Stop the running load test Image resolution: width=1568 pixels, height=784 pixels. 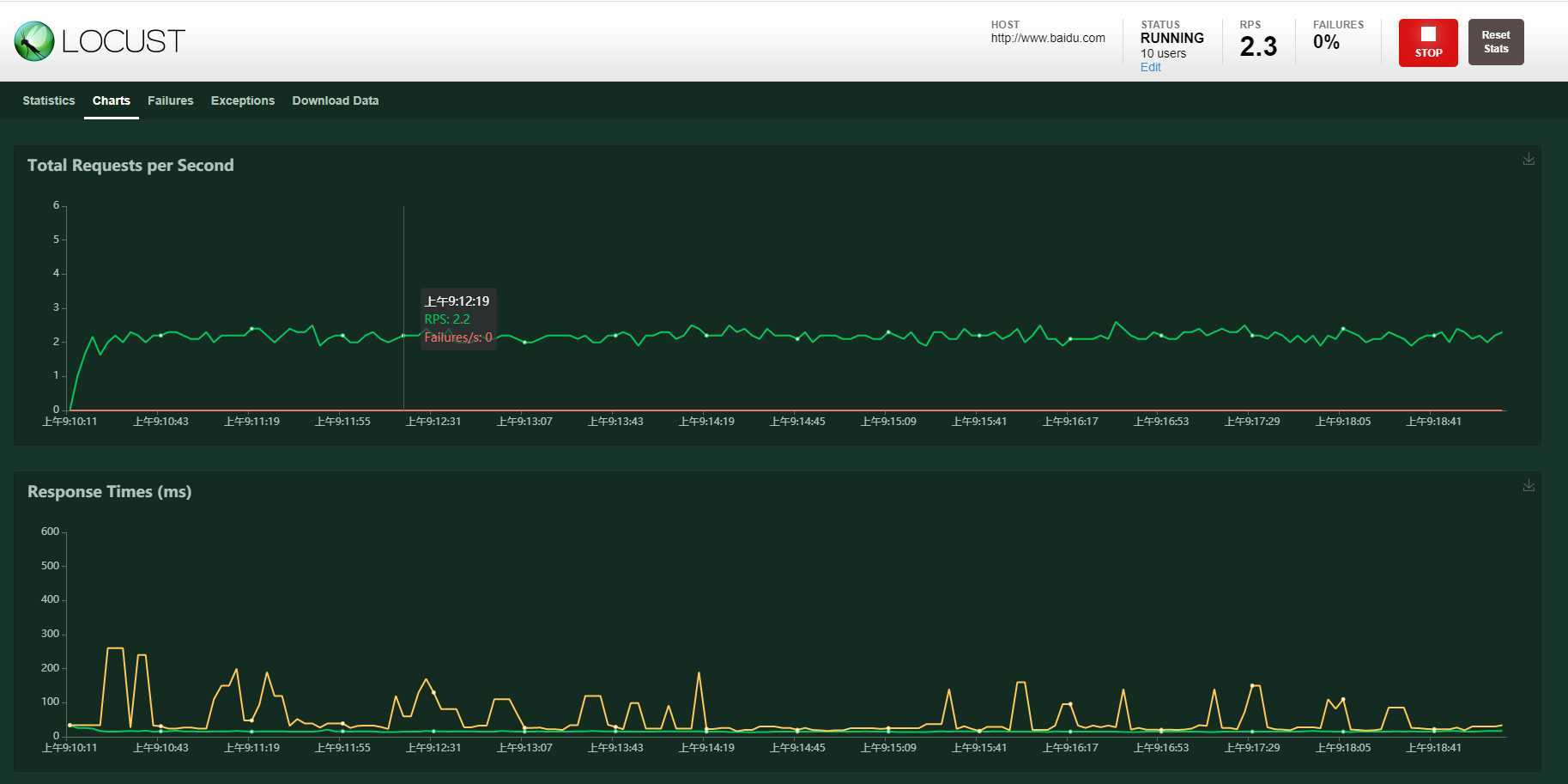pyautogui.click(x=1428, y=42)
